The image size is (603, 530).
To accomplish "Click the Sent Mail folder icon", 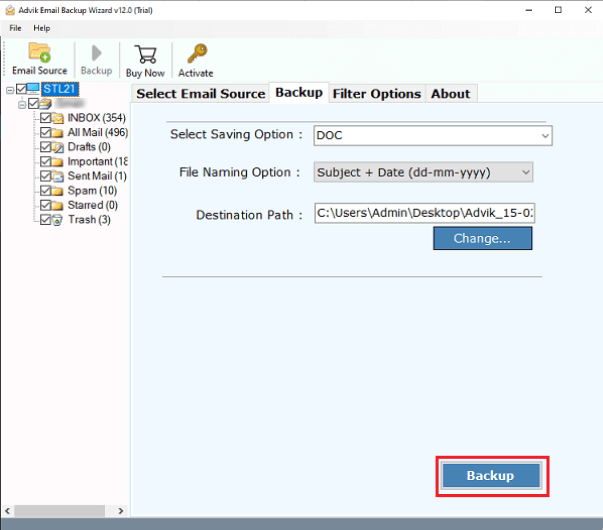I will click(x=58, y=176).
